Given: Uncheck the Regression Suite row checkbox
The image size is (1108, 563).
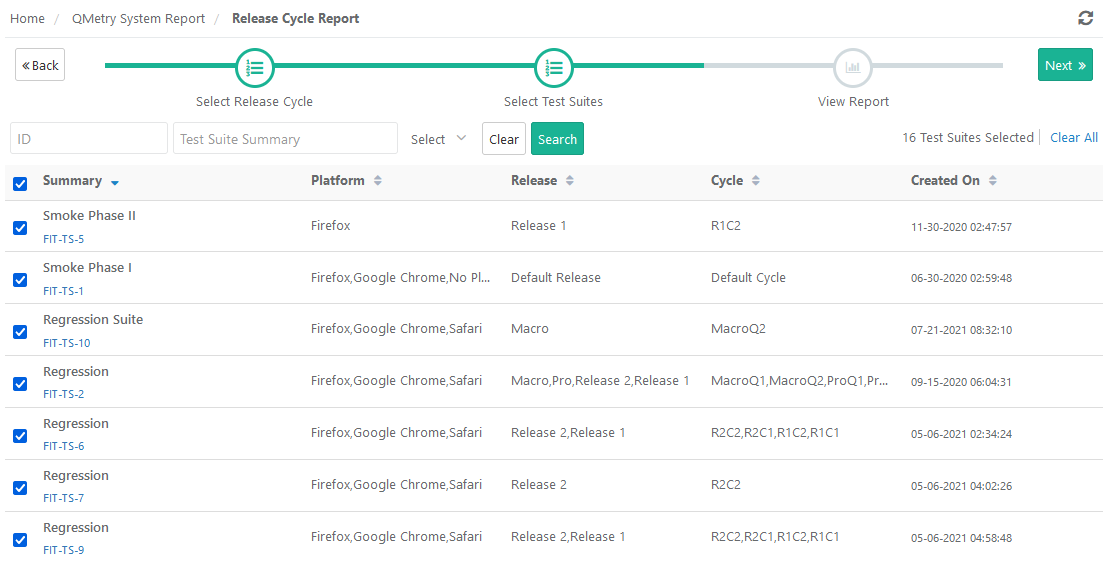Looking at the screenshot, I should (20, 332).
